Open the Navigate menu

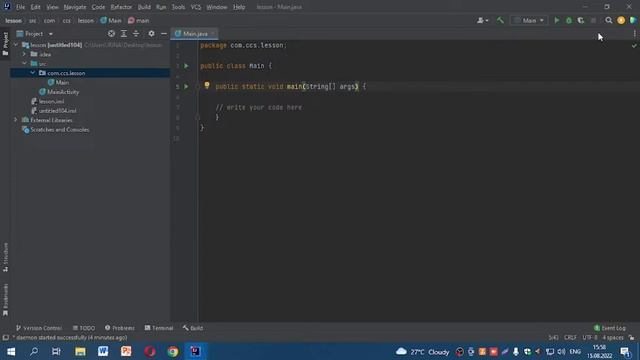pos(75,7)
